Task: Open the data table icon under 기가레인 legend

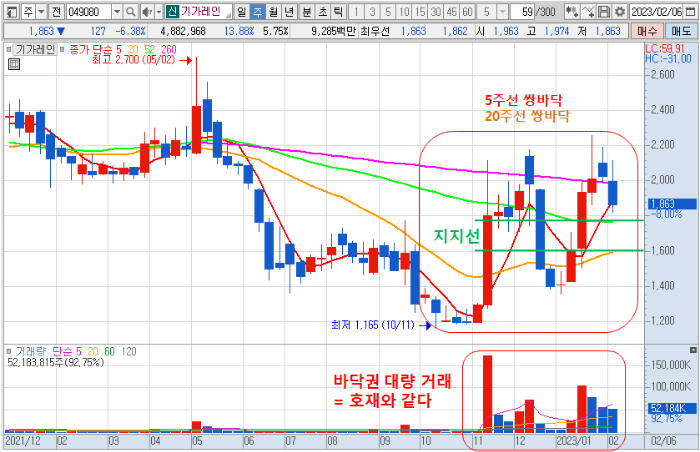Action: [14, 64]
